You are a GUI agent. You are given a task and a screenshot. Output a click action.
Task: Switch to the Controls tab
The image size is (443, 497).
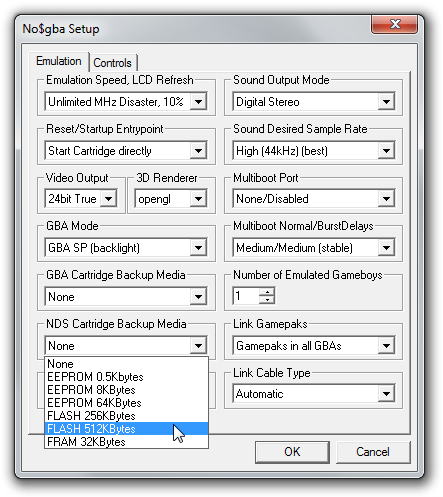(113, 63)
